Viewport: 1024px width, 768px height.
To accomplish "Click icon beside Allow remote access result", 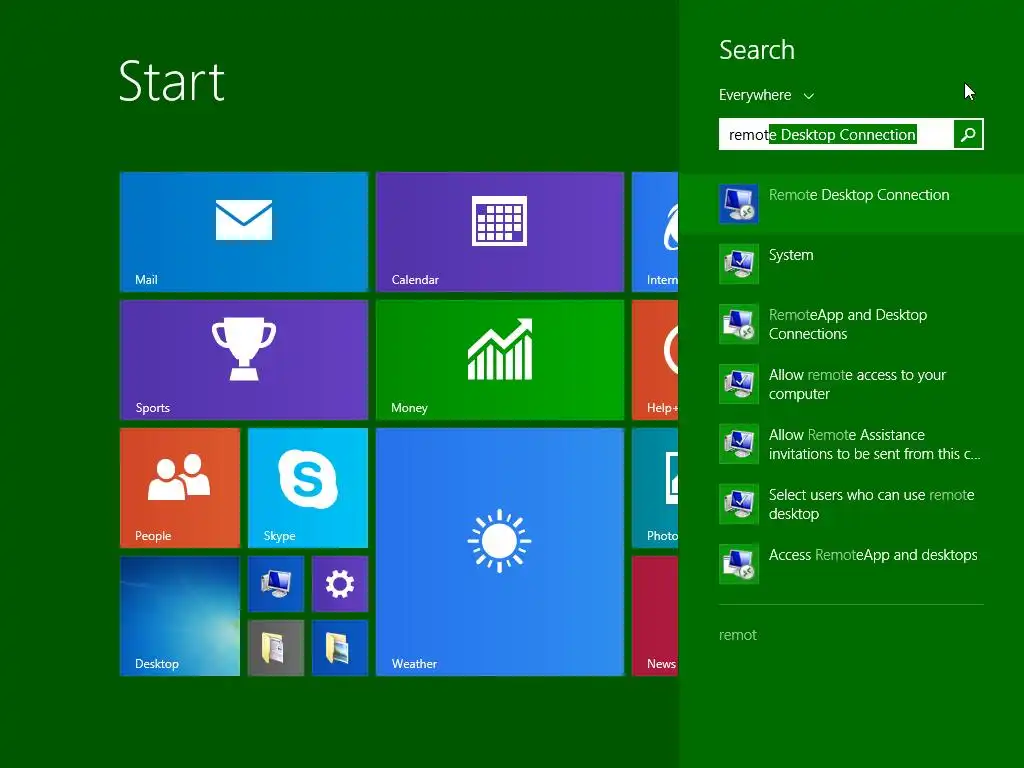I will click(739, 383).
